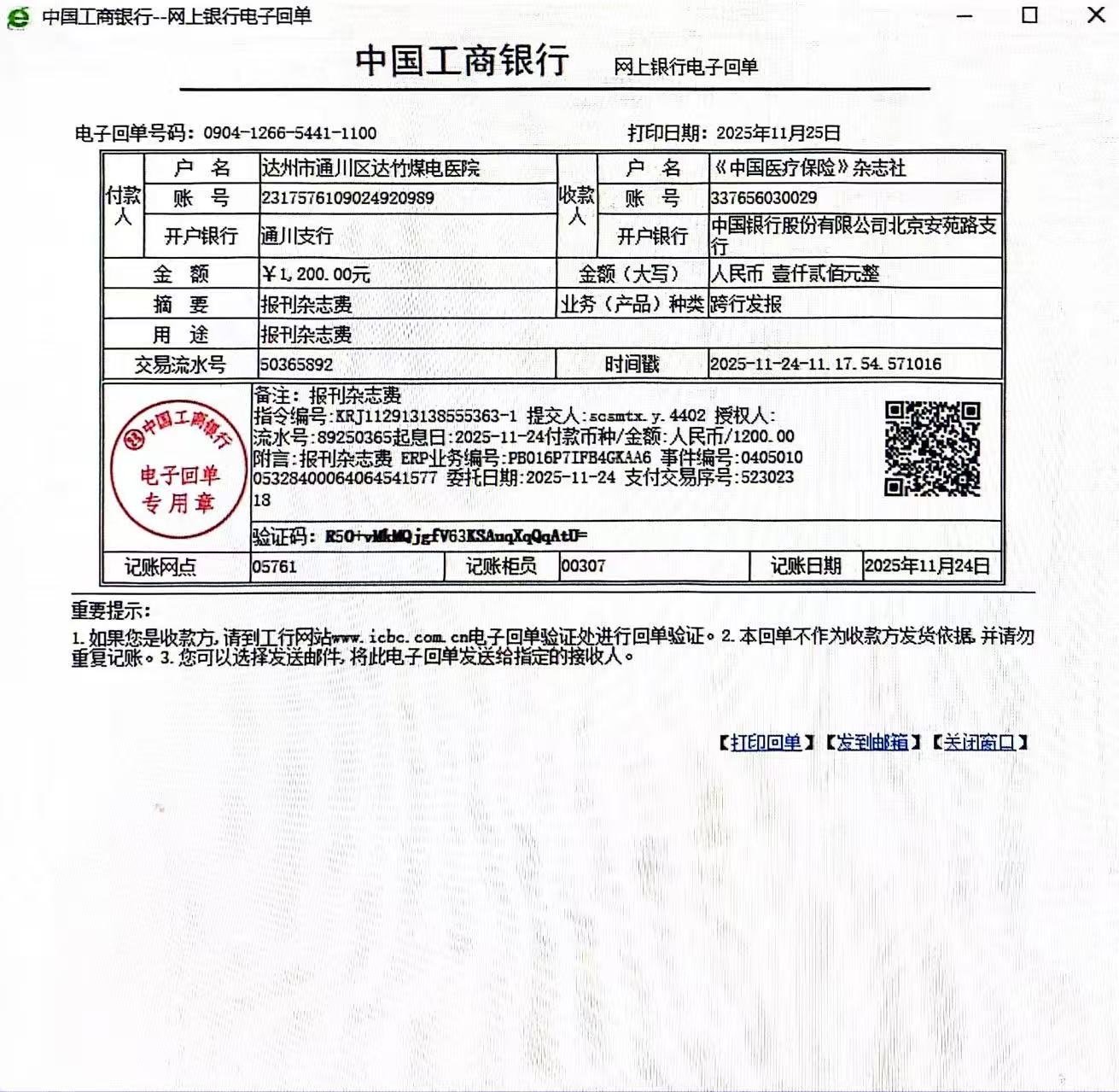Click the timestamp value 2025-11-24-11.17.54.571016

click(825, 364)
